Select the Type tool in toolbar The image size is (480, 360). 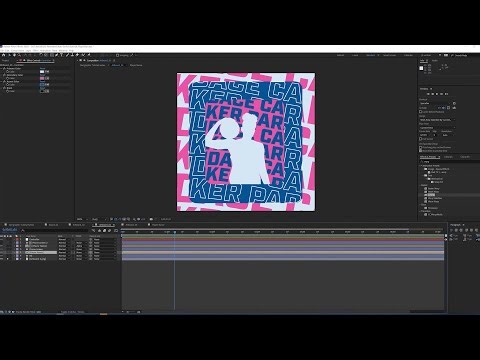click(x=61, y=55)
